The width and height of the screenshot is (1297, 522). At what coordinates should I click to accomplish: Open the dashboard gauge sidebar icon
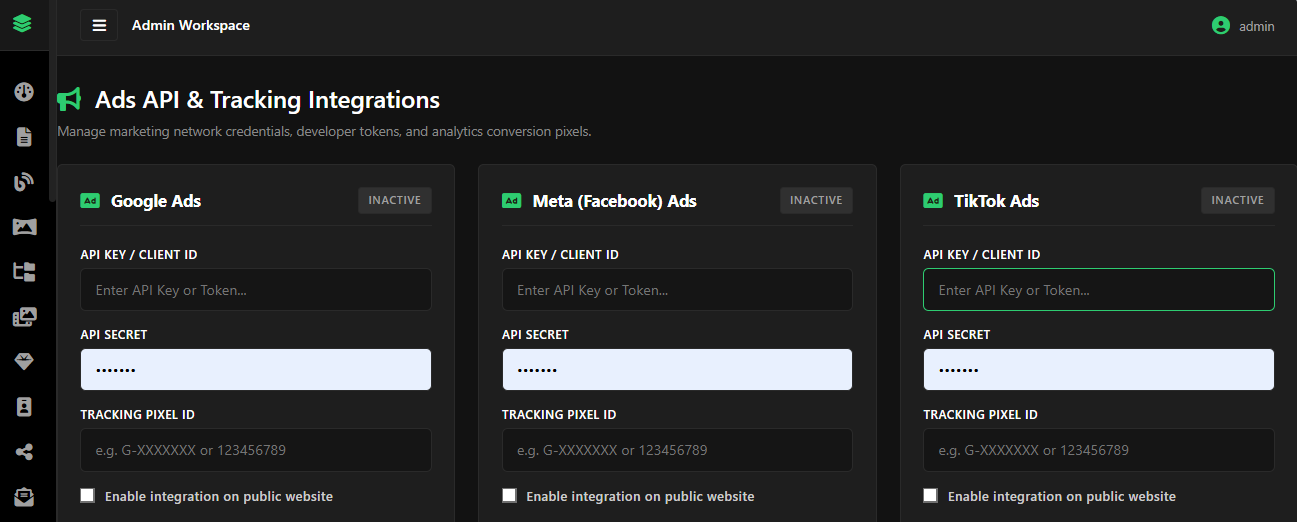(x=24, y=92)
